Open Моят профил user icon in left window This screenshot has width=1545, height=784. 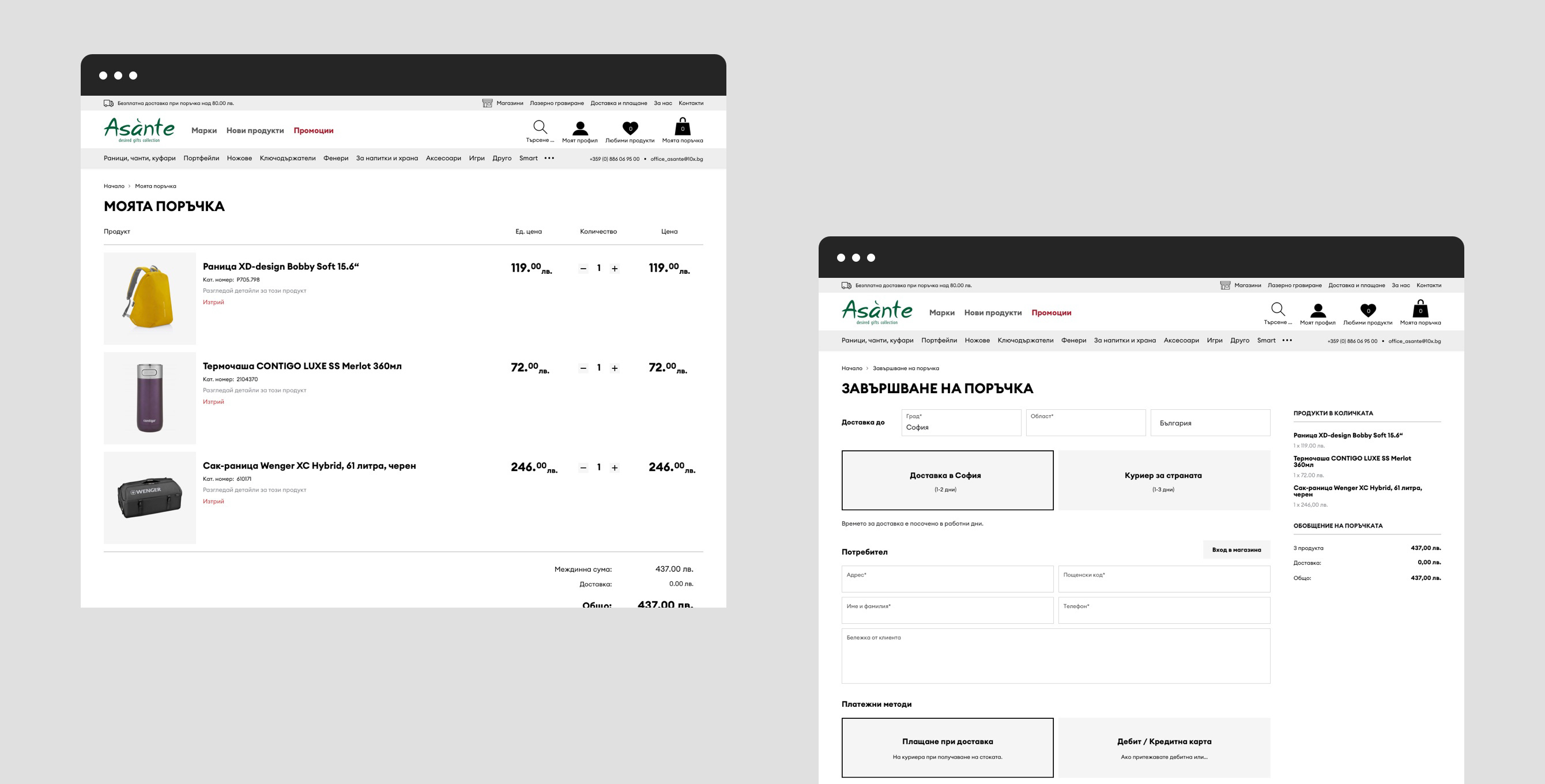pyautogui.click(x=579, y=129)
